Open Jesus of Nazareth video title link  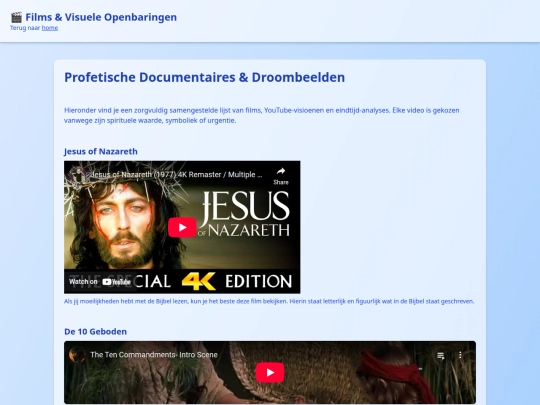tap(177, 175)
